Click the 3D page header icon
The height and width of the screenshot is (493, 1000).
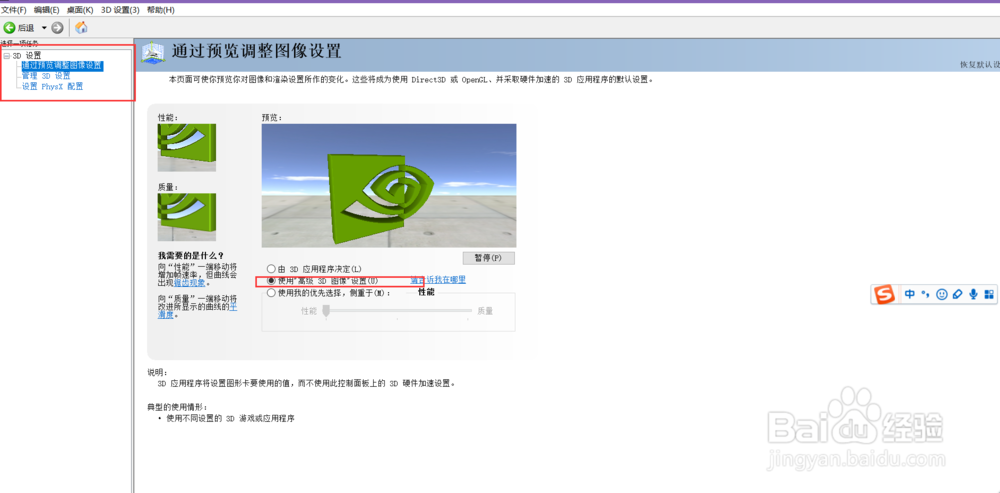(x=153, y=53)
